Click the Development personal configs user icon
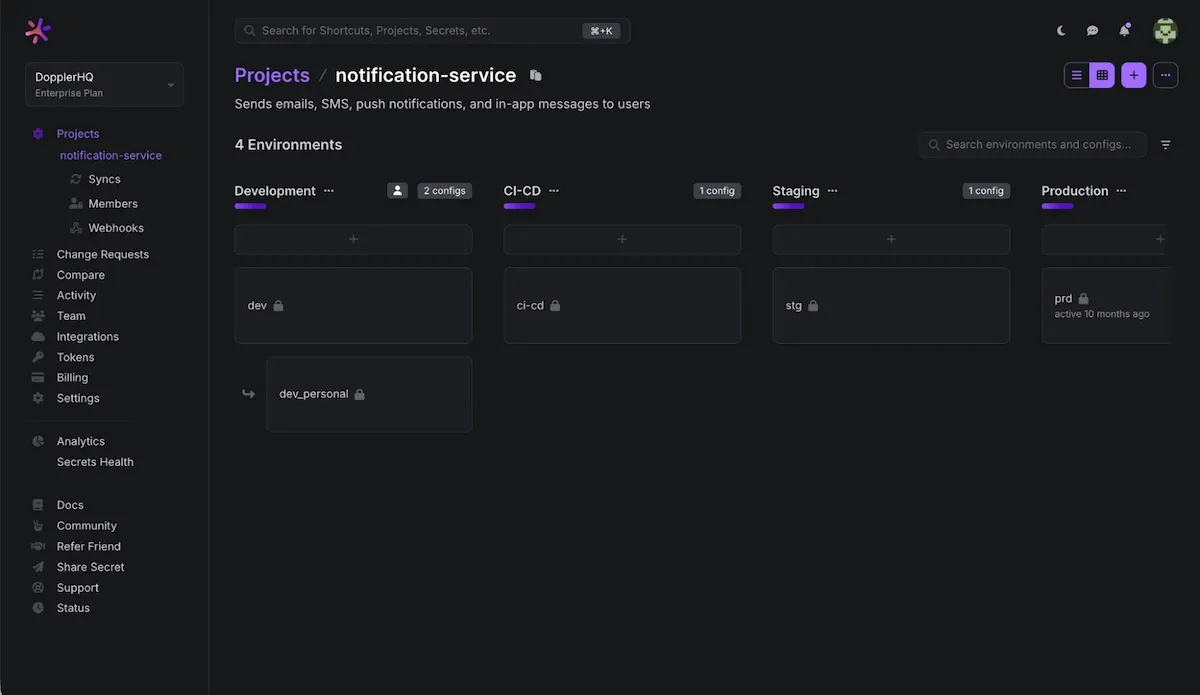This screenshot has height=695, width=1200. coord(398,191)
